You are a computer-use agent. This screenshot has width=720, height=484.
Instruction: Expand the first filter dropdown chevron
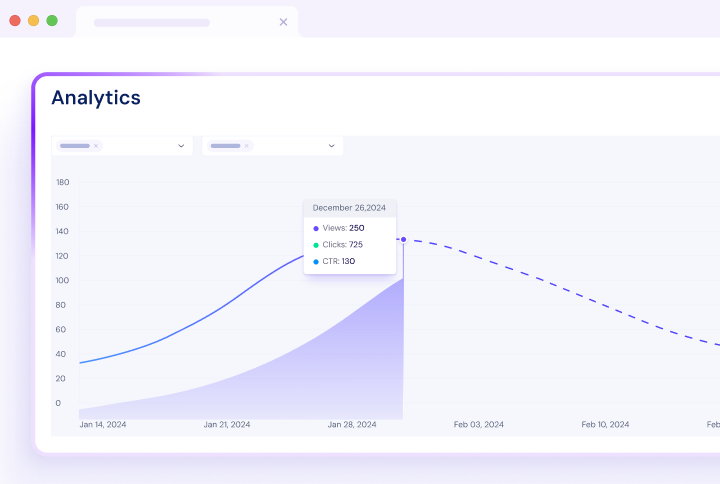(181, 146)
